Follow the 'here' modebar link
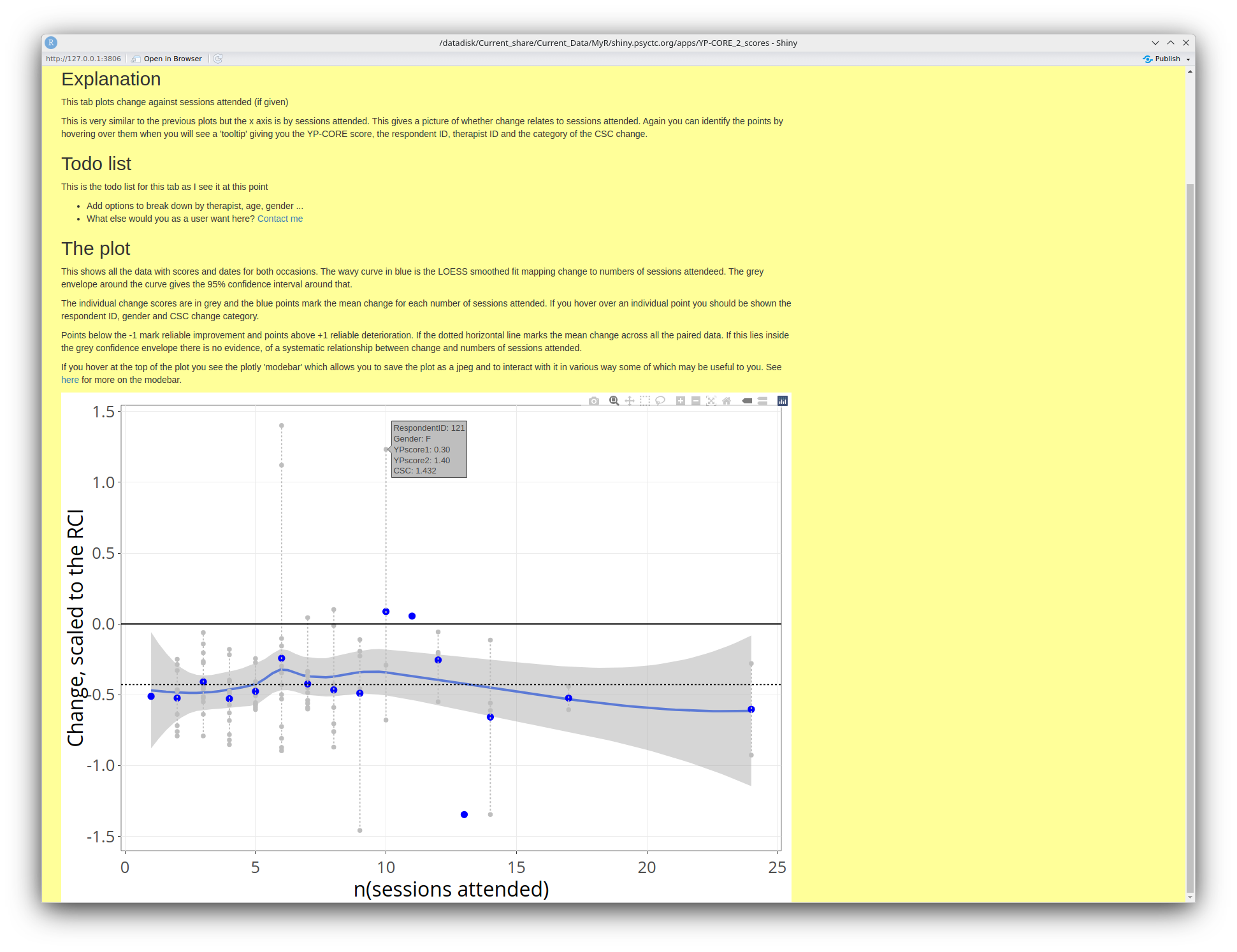 tap(69, 380)
